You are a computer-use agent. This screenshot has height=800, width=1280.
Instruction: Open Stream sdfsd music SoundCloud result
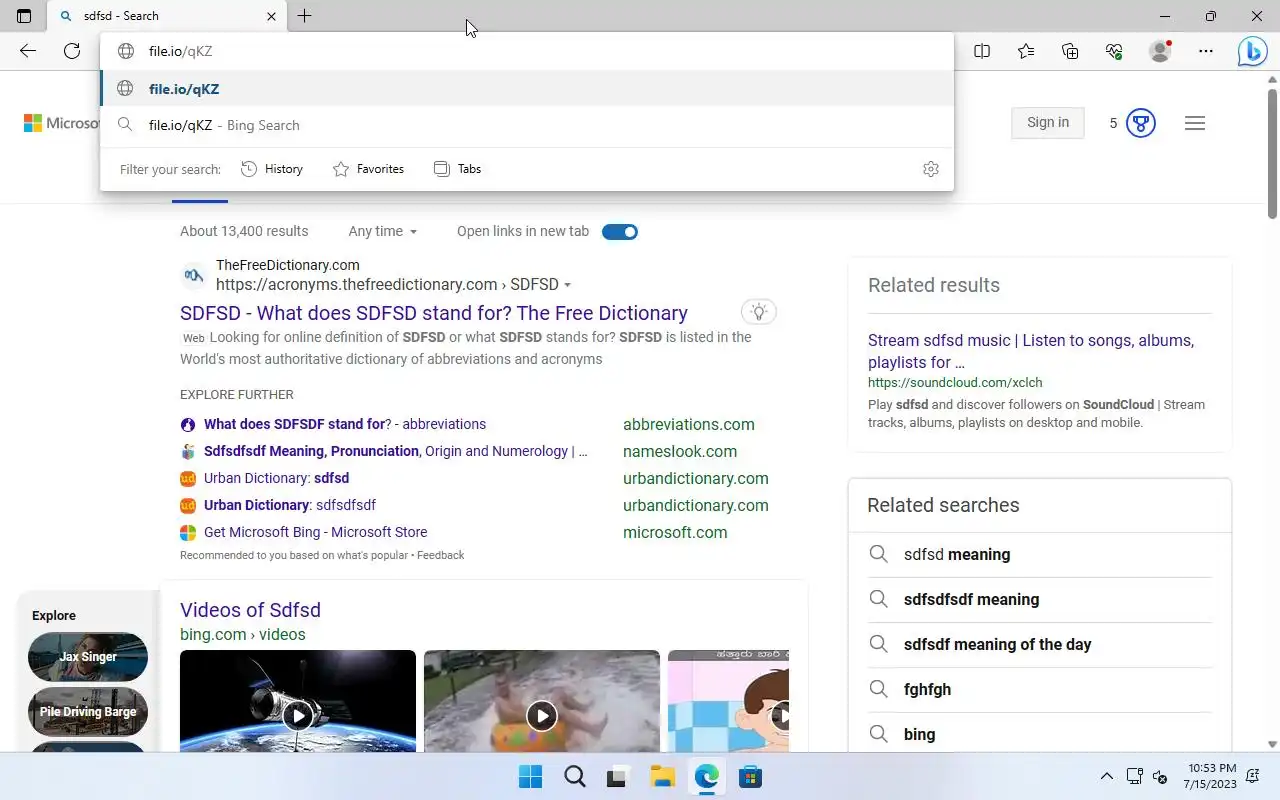[1031, 351]
